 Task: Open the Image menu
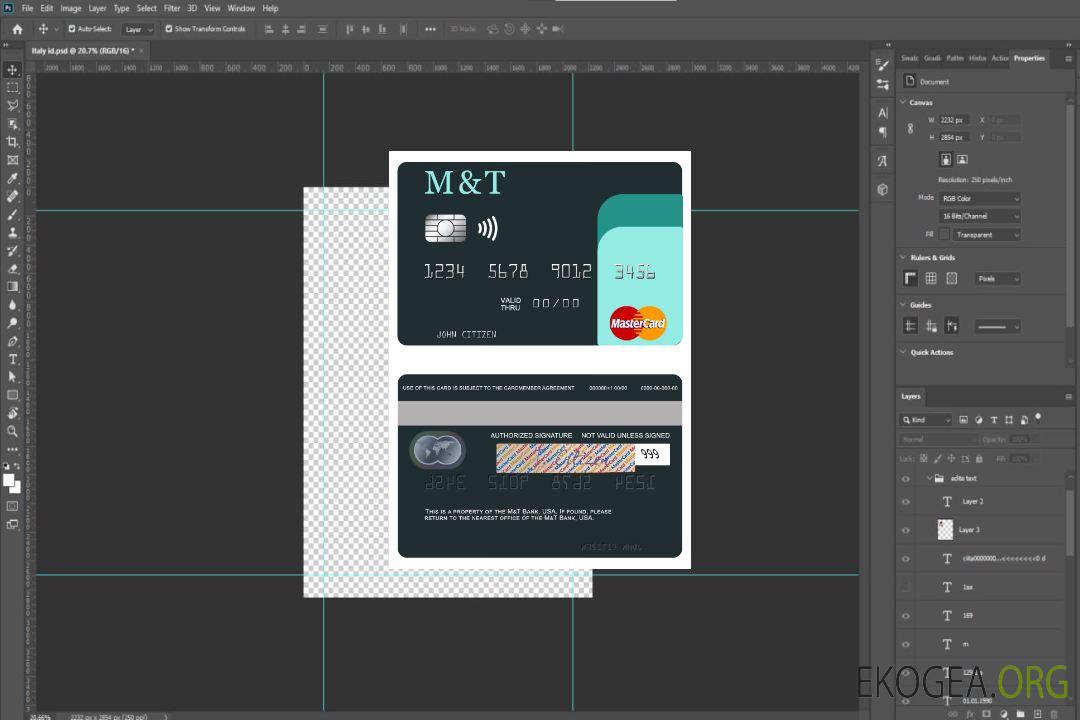click(x=70, y=8)
